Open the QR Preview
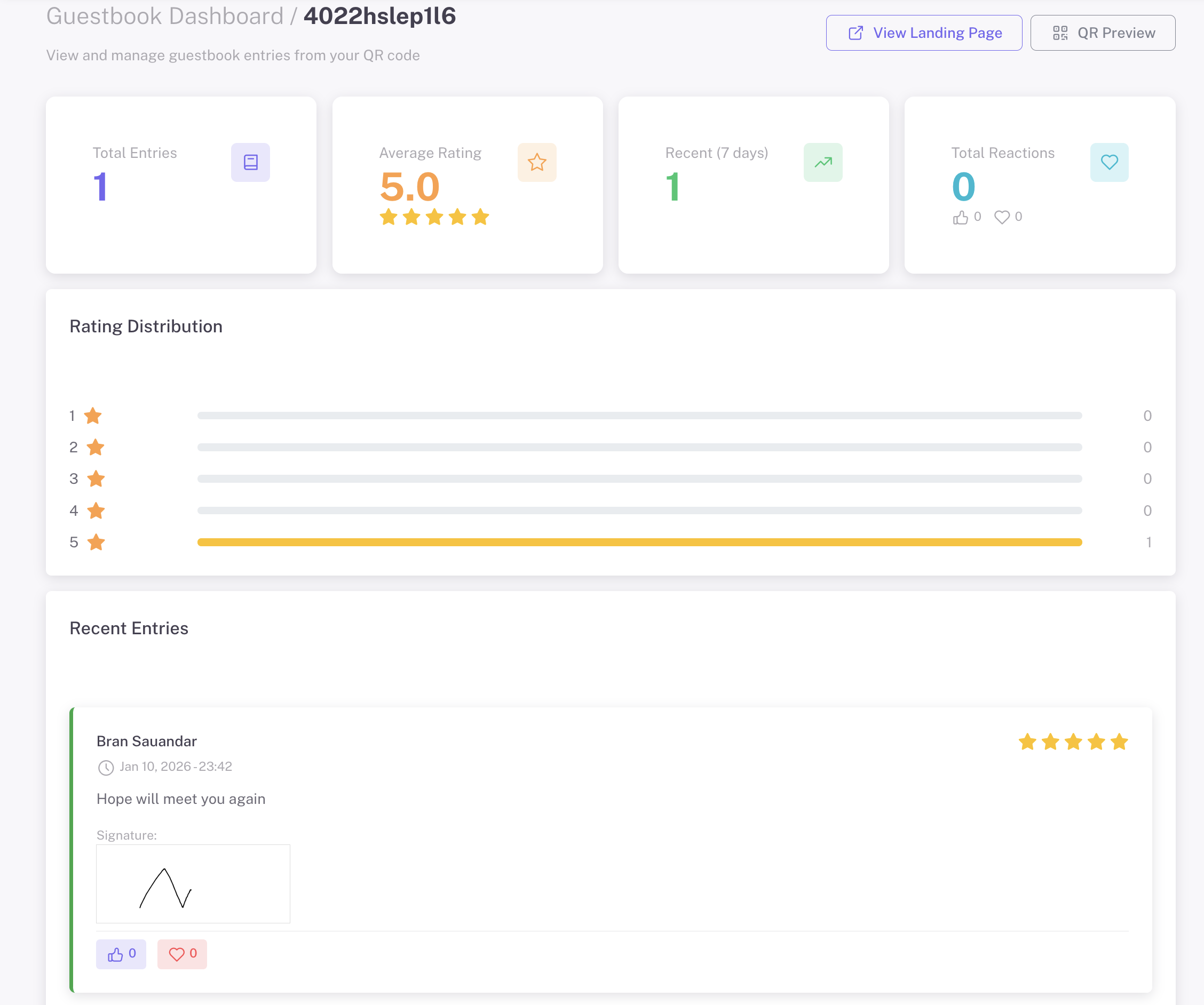 coord(1103,33)
